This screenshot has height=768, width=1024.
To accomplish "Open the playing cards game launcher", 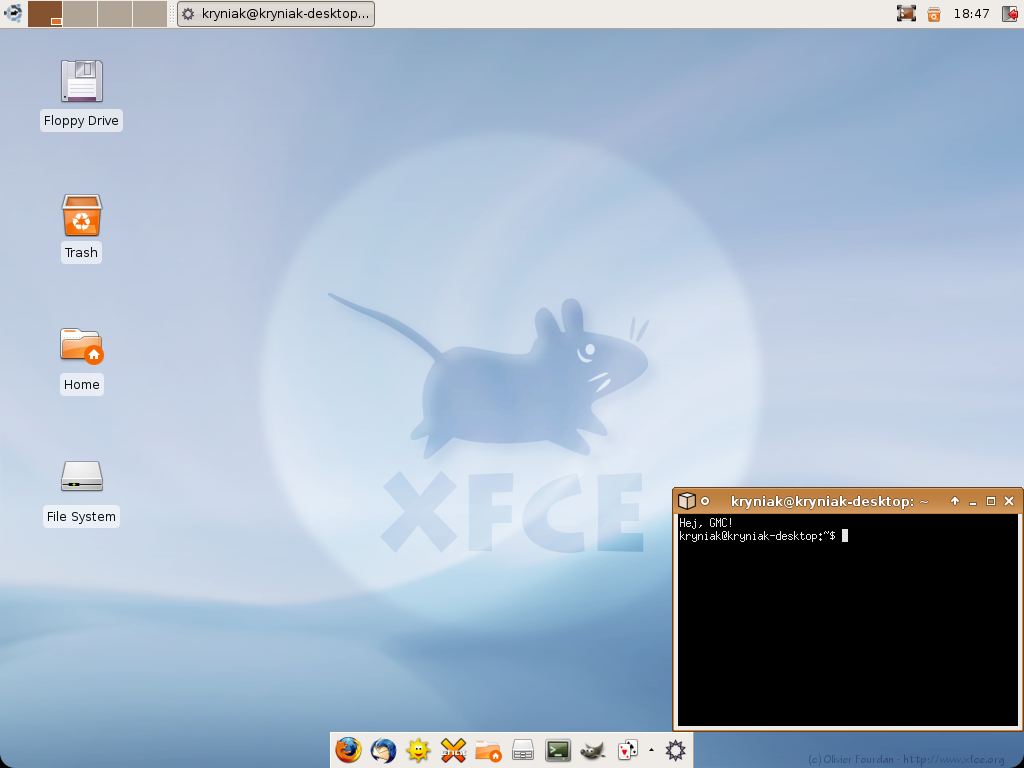I will (627, 750).
